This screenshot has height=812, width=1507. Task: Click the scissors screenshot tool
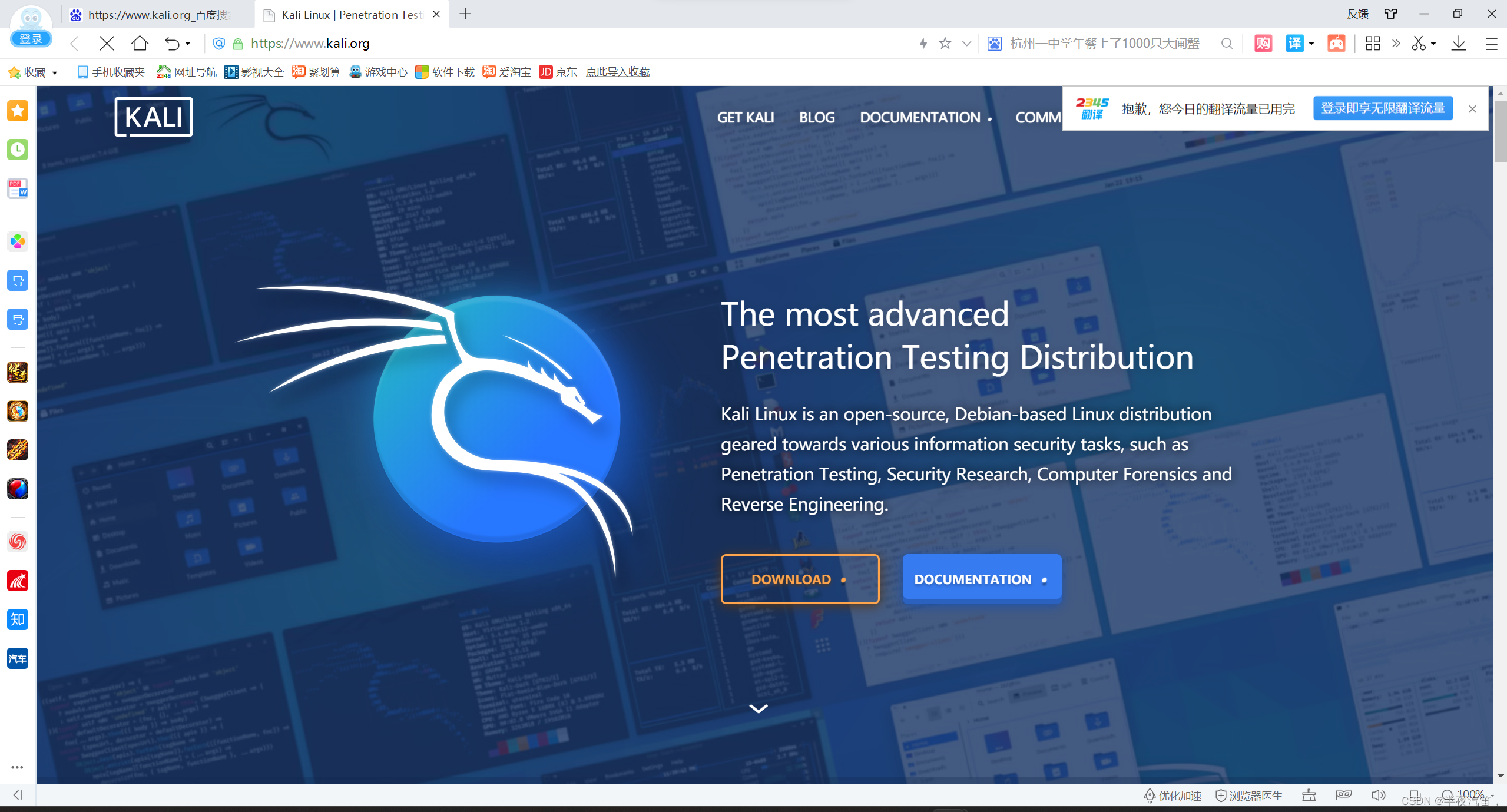(x=1419, y=43)
